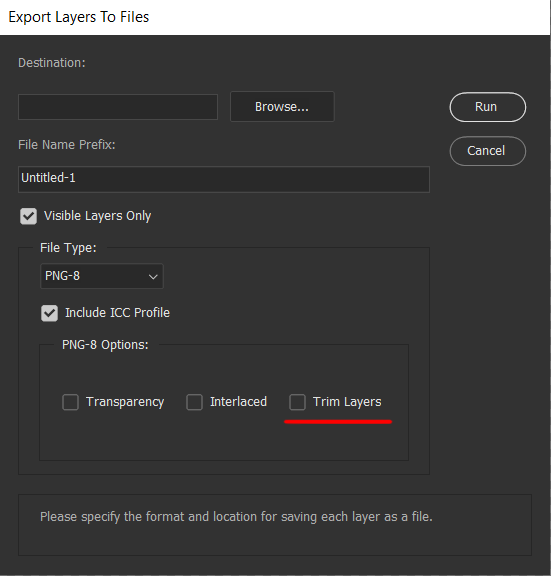This screenshot has width=551, height=576.
Task: Click the chevron arrow on File Type combo
Action: 153,277
